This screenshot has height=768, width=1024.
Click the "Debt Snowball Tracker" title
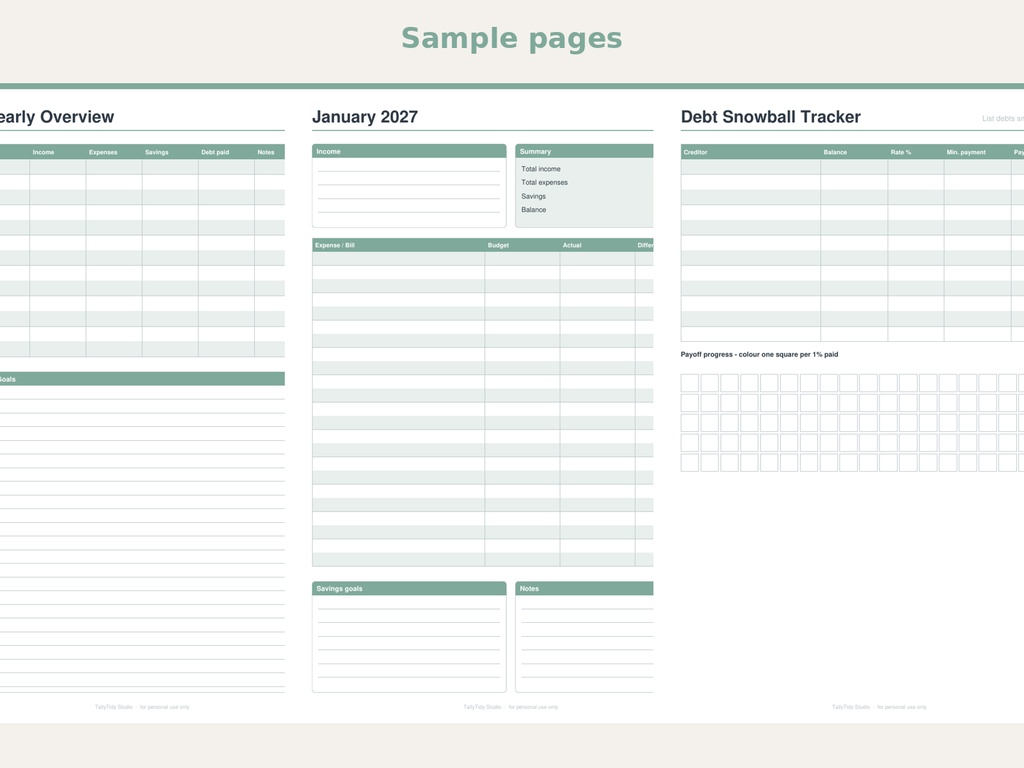(771, 117)
